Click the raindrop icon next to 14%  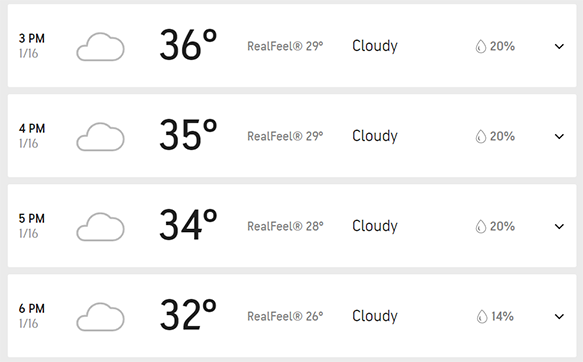tap(481, 317)
